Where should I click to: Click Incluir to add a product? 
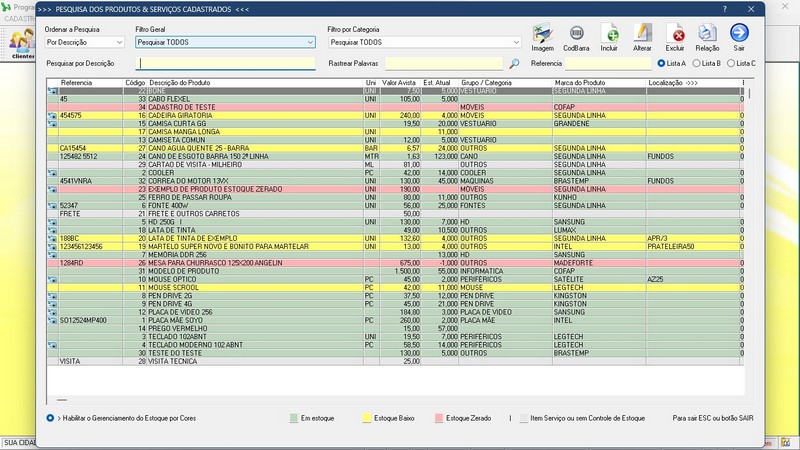tap(609, 36)
